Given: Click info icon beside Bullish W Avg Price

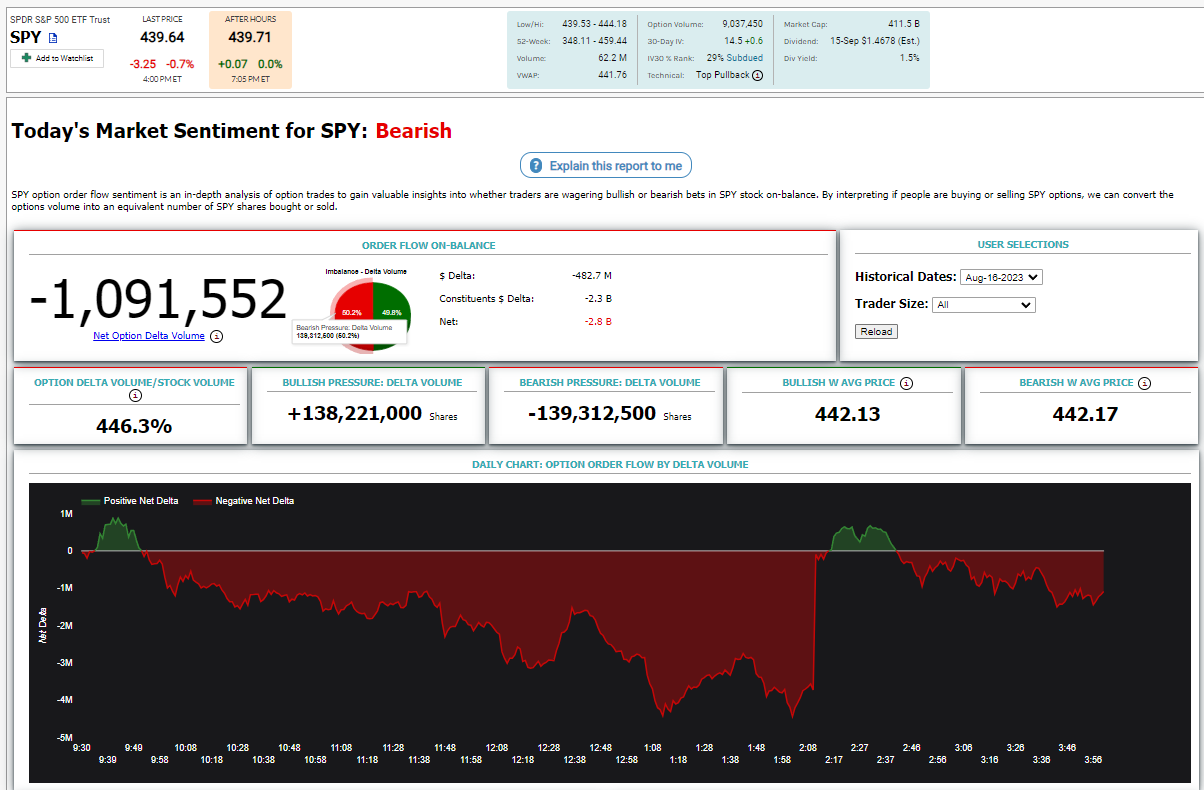Looking at the screenshot, I should click(x=906, y=383).
